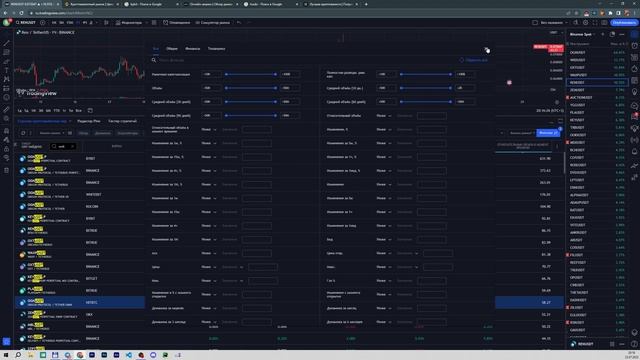This screenshot has height=360, width=640.
Task: Open the date range calendar icon
Action: [x=90, y=111]
